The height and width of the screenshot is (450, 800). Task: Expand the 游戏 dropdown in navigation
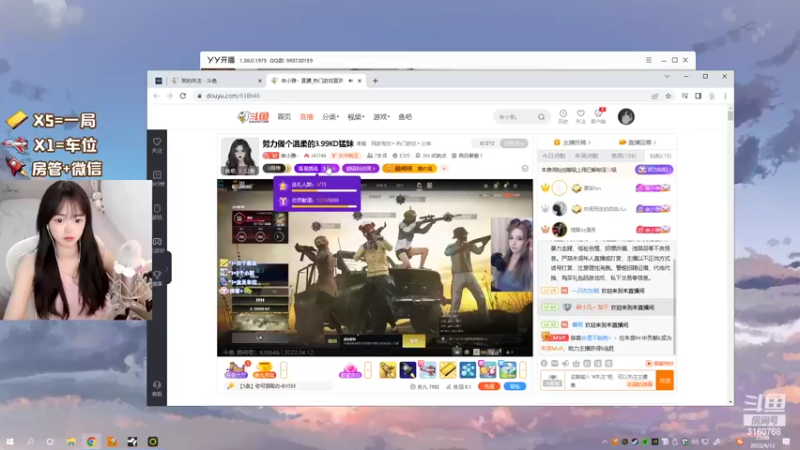click(381, 117)
